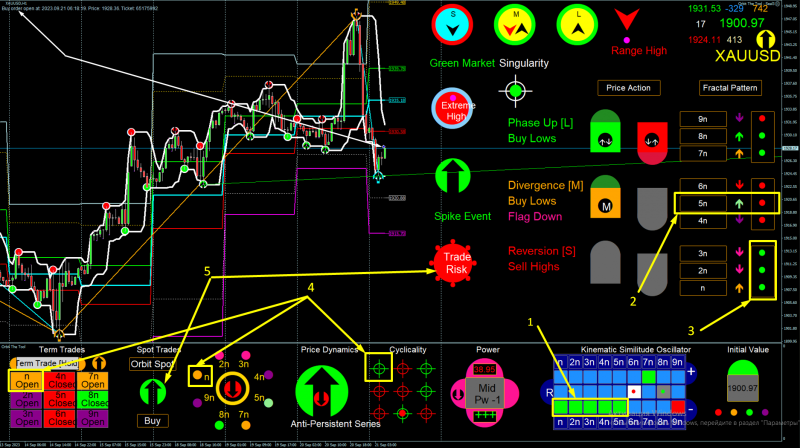Click the large green Price Dynamics arrow

322,392
